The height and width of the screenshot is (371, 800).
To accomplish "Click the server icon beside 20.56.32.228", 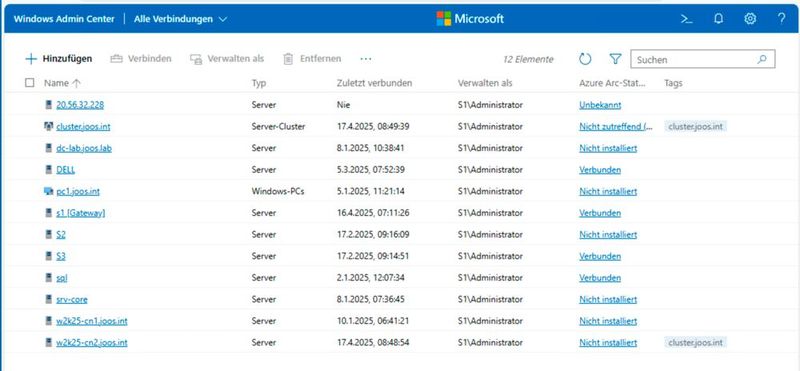I will pyautogui.click(x=48, y=105).
